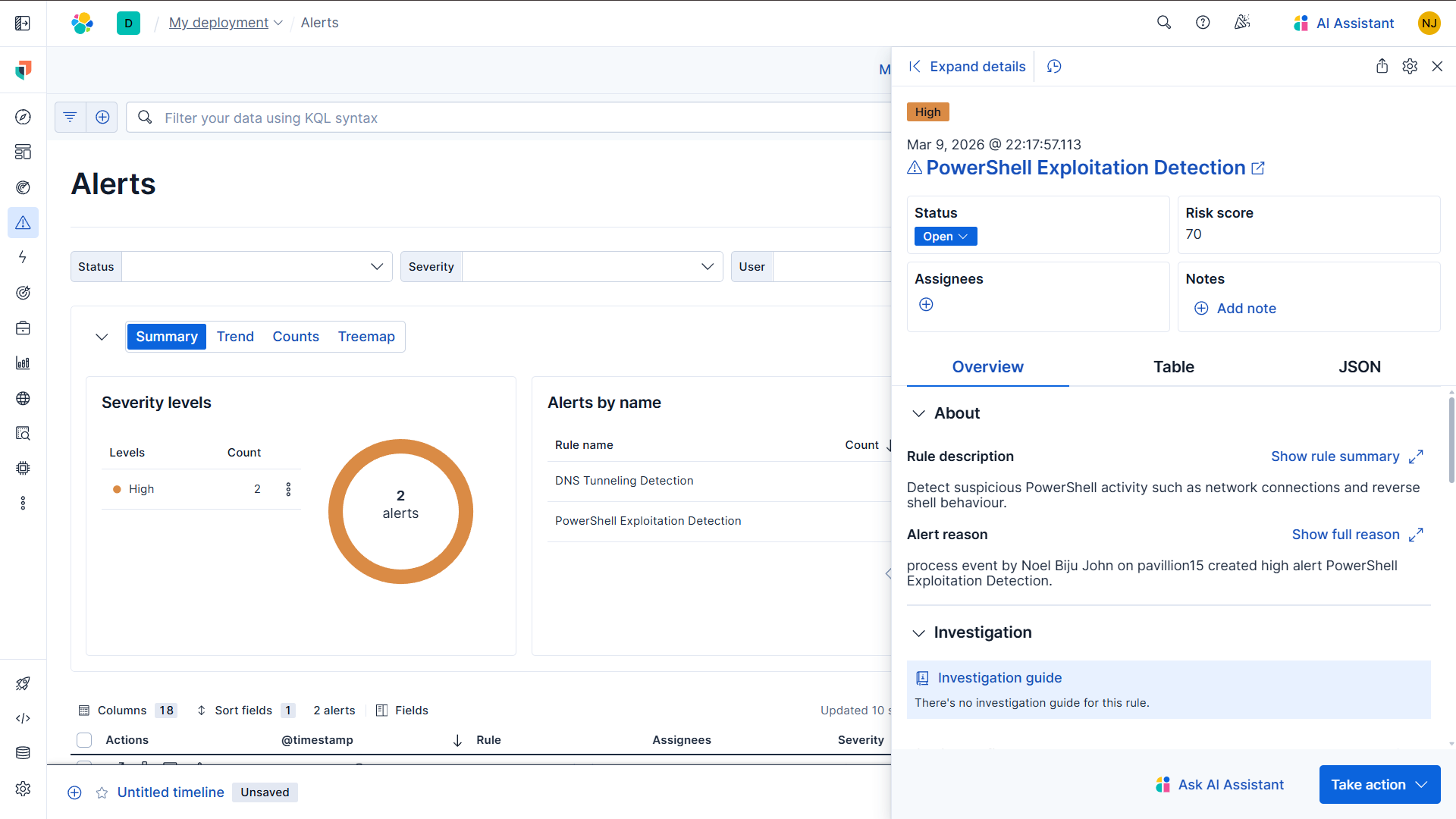Expand the Severity filter dropdown

707,267
